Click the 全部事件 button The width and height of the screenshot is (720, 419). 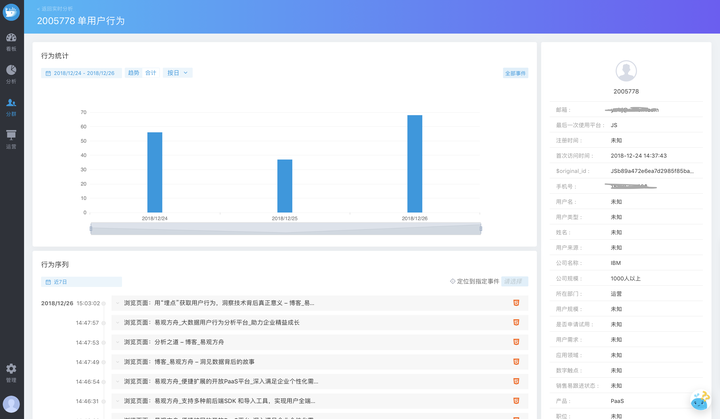[x=515, y=73]
